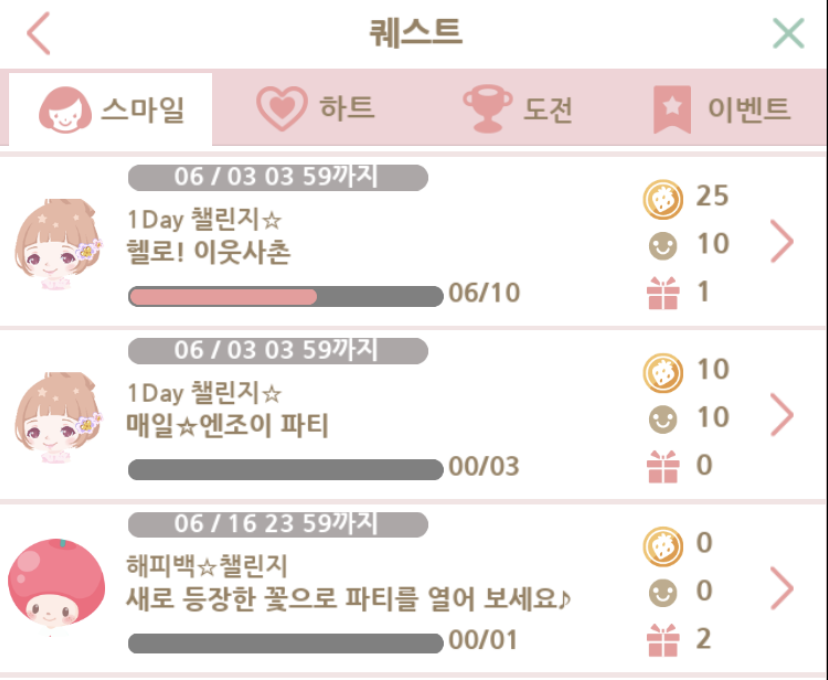Click girl avatar of 매일☆엔조이 파티 quest
828x680 pixels.
[x=58, y=418]
